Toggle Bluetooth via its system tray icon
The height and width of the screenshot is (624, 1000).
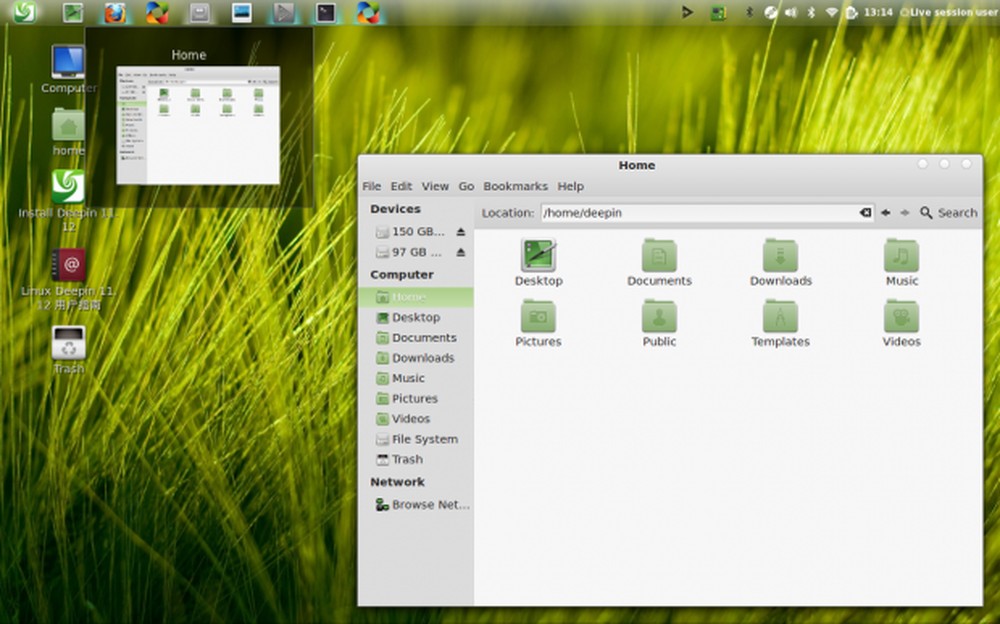pyautogui.click(x=810, y=12)
